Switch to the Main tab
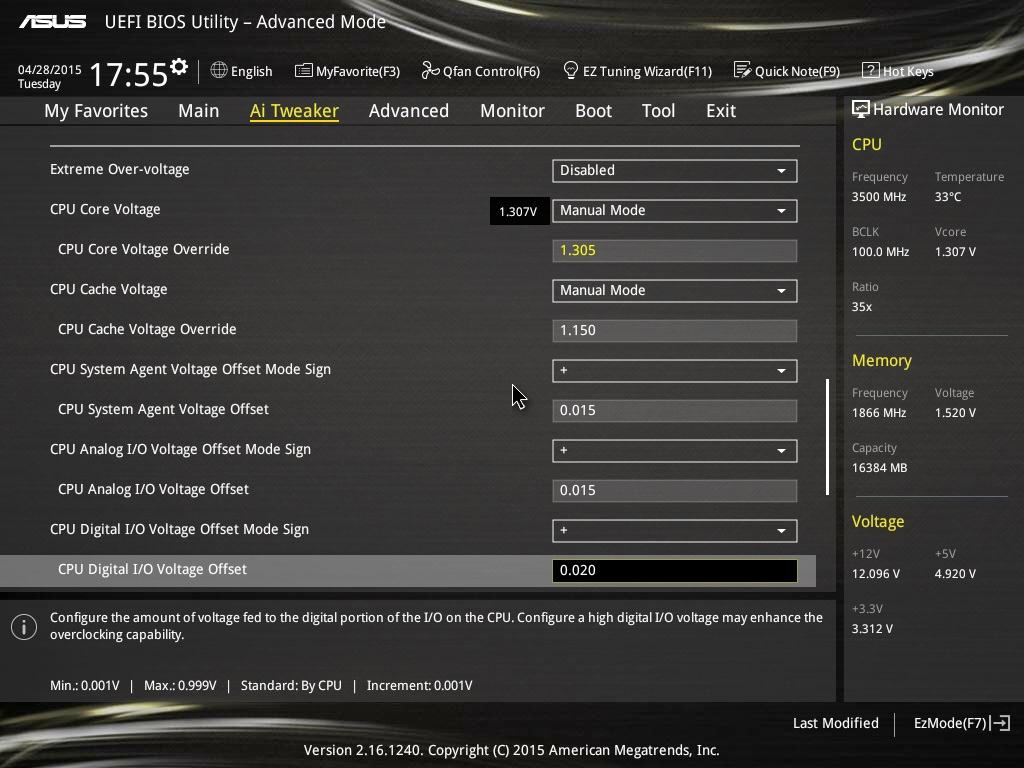The height and width of the screenshot is (768, 1024). [199, 110]
